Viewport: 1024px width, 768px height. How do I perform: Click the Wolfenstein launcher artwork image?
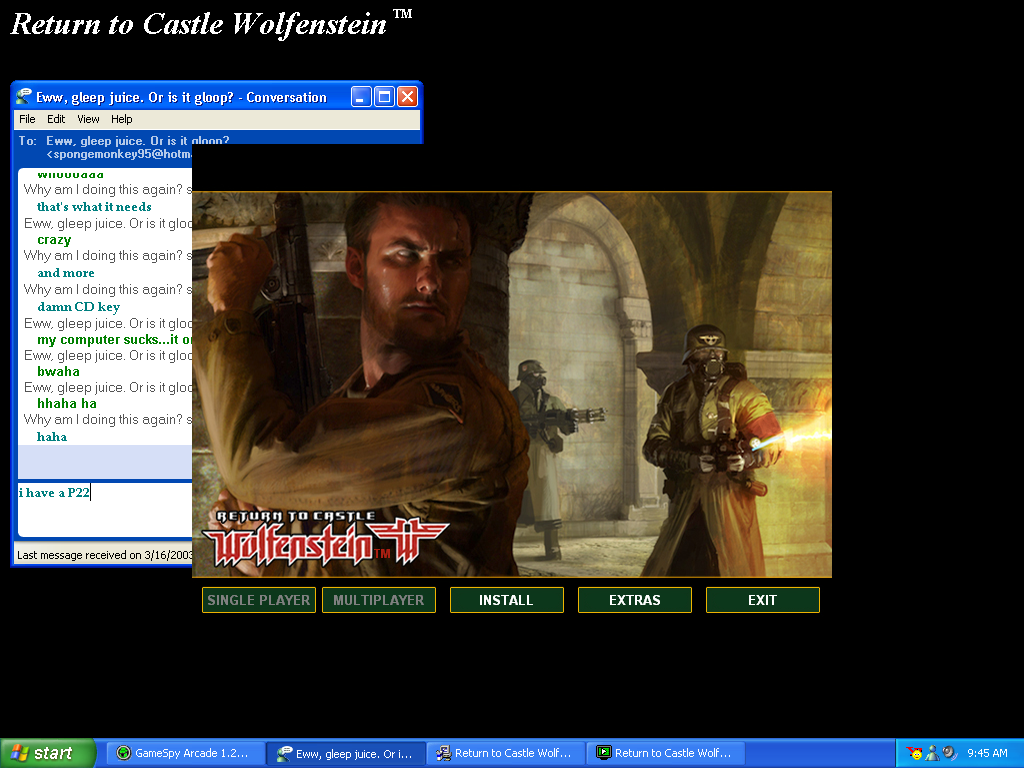click(512, 384)
